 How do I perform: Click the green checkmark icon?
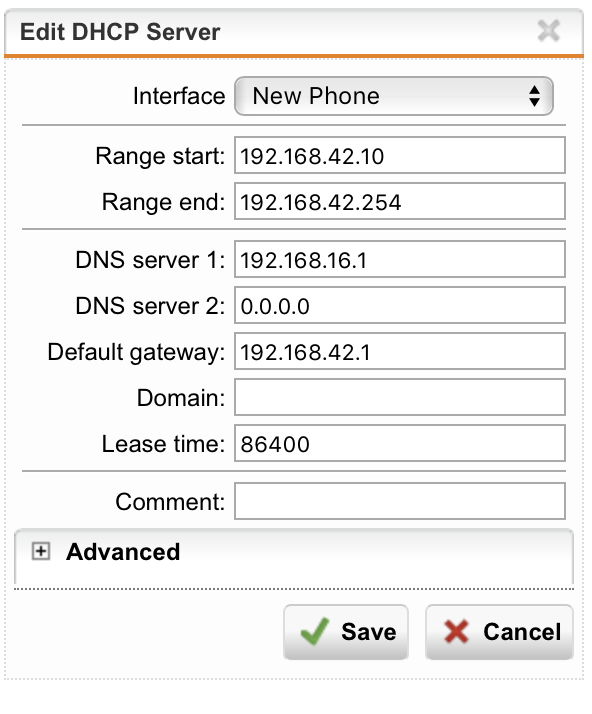pyautogui.click(x=315, y=632)
